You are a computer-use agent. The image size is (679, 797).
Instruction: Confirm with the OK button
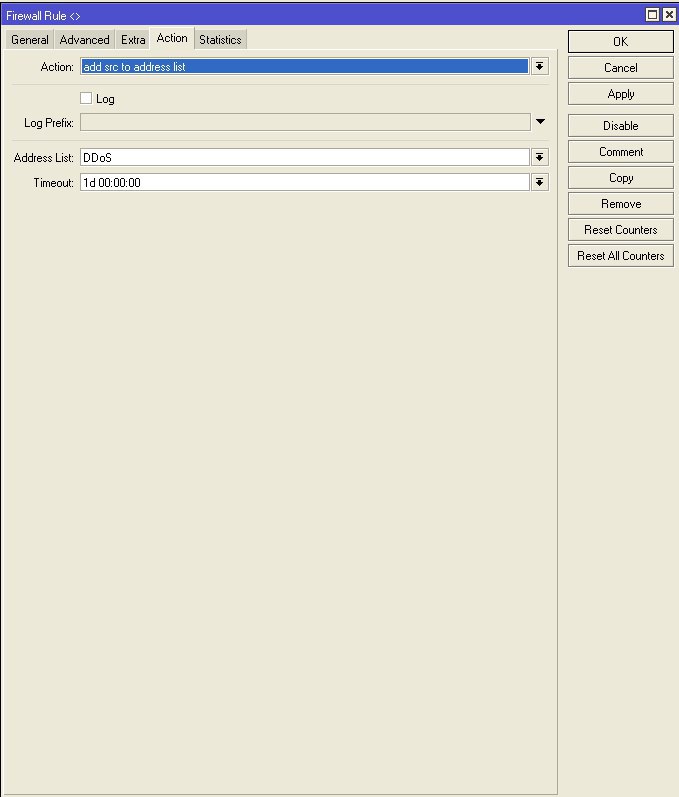pyautogui.click(x=621, y=42)
